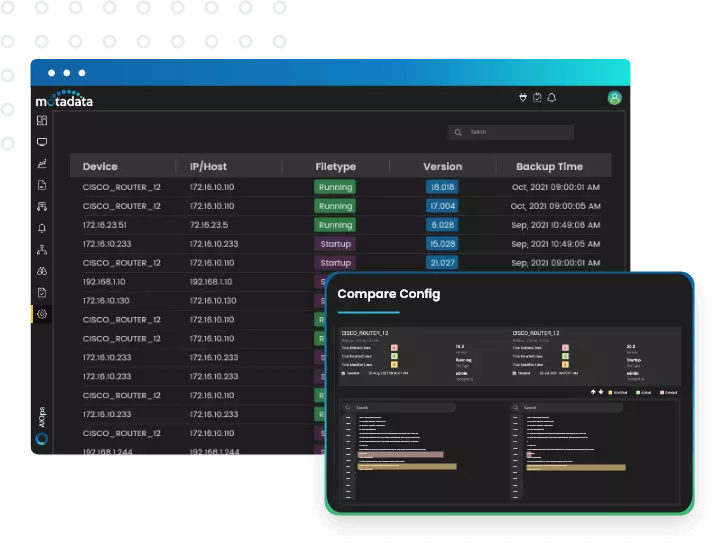Click the AIOps logo at sidebar bottom
Screen dimensions: 725x556
42,437
